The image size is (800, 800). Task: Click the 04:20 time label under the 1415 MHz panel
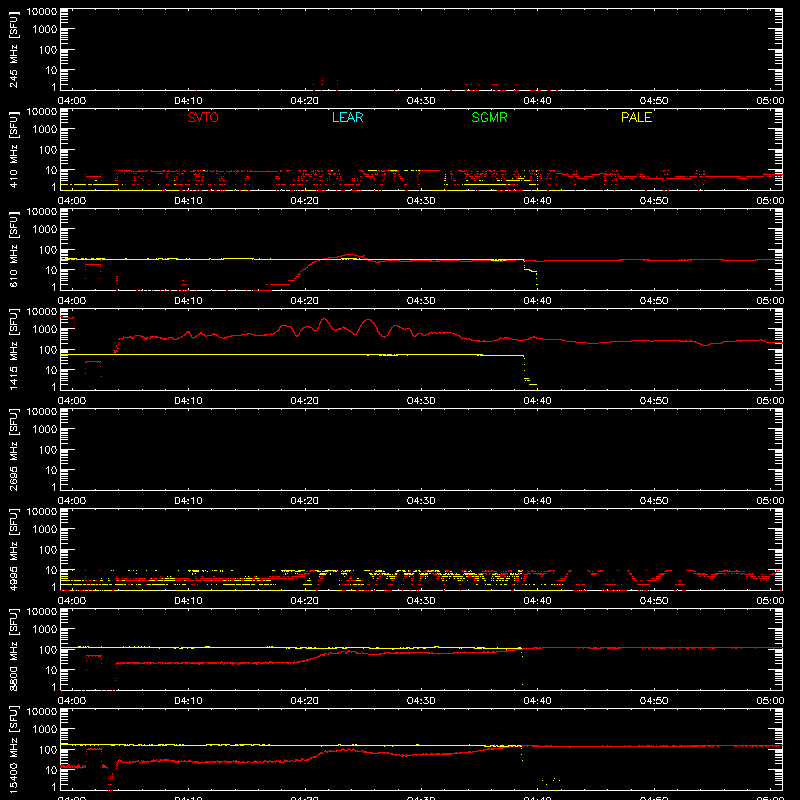click(305, 401)
